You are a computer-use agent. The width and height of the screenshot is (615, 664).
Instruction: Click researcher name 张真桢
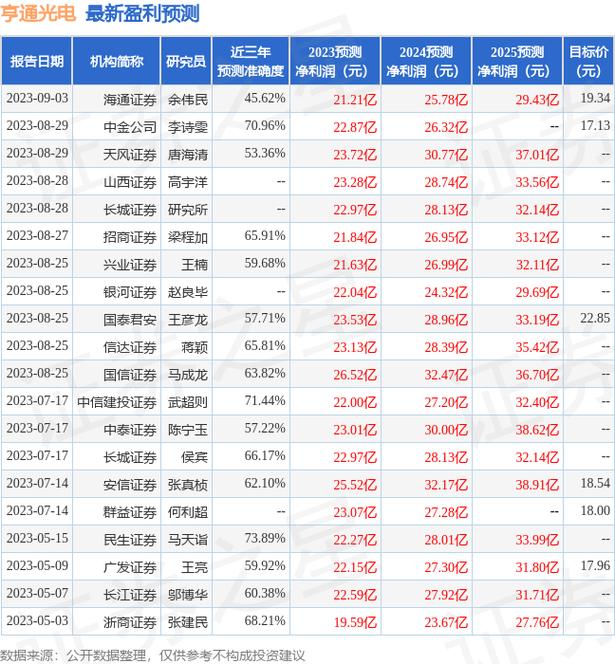(188, 485)
